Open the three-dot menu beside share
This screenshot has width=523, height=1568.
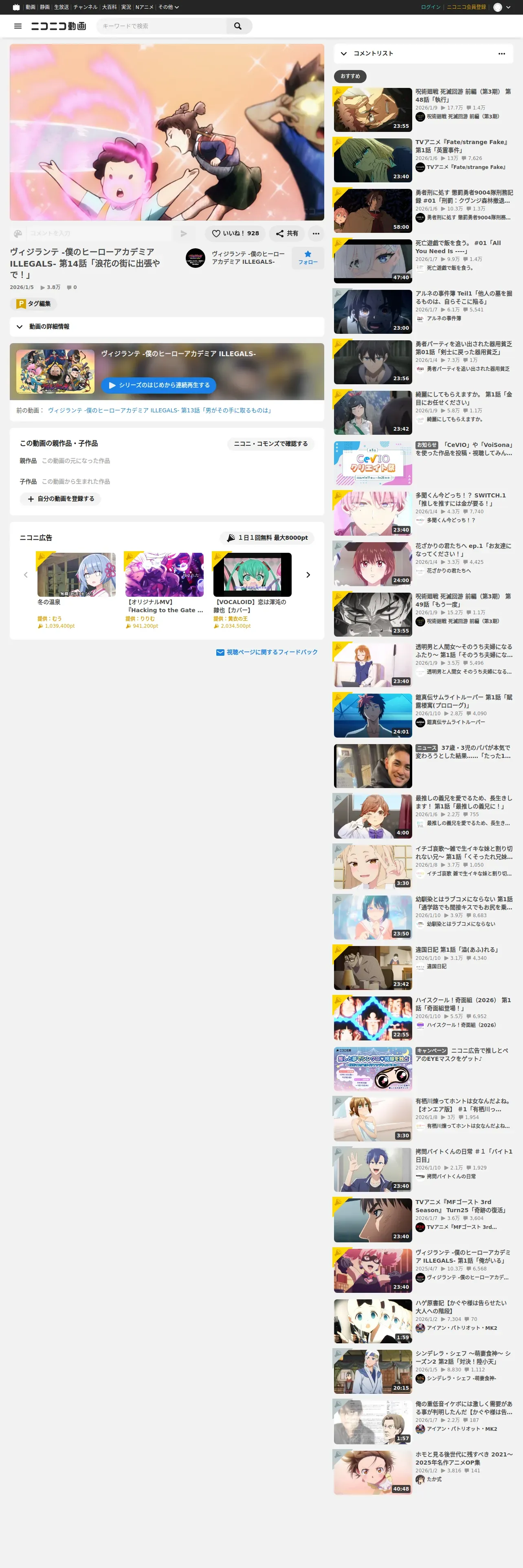315,233
